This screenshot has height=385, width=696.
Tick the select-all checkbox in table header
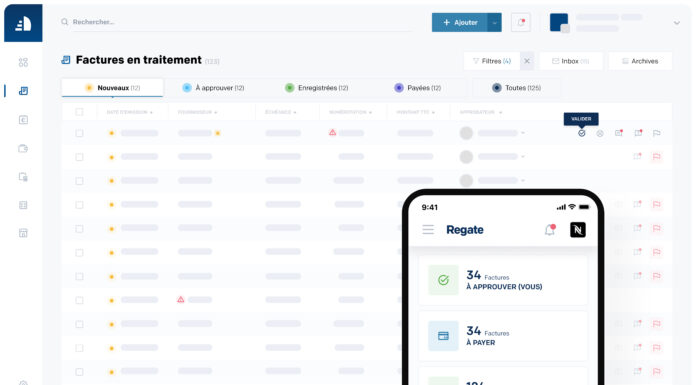pos(79,112)
